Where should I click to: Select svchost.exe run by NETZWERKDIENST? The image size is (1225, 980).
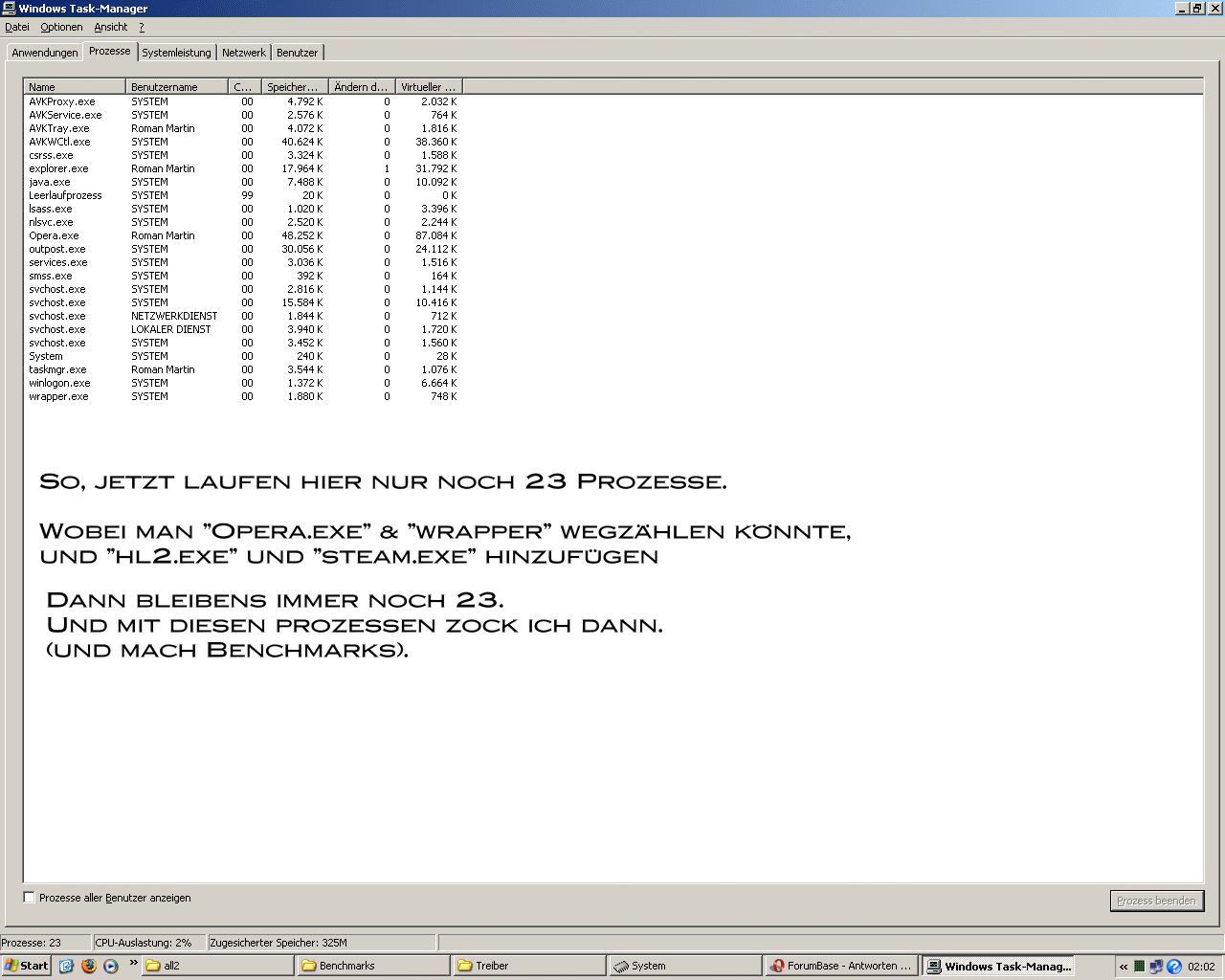pos(243,316)
